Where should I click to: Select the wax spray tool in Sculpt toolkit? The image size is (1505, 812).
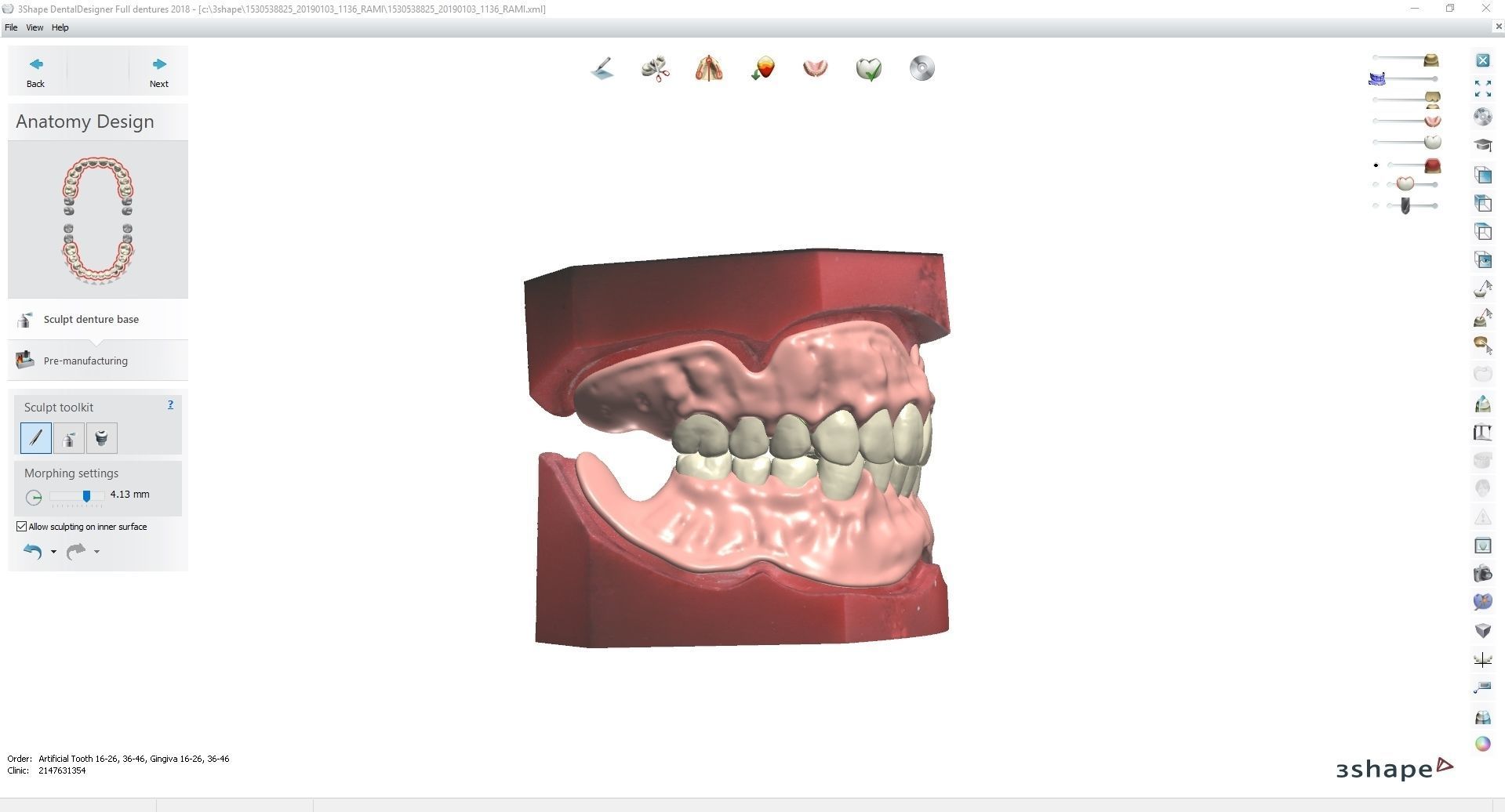pyautogui.click(x=69, y=438)
